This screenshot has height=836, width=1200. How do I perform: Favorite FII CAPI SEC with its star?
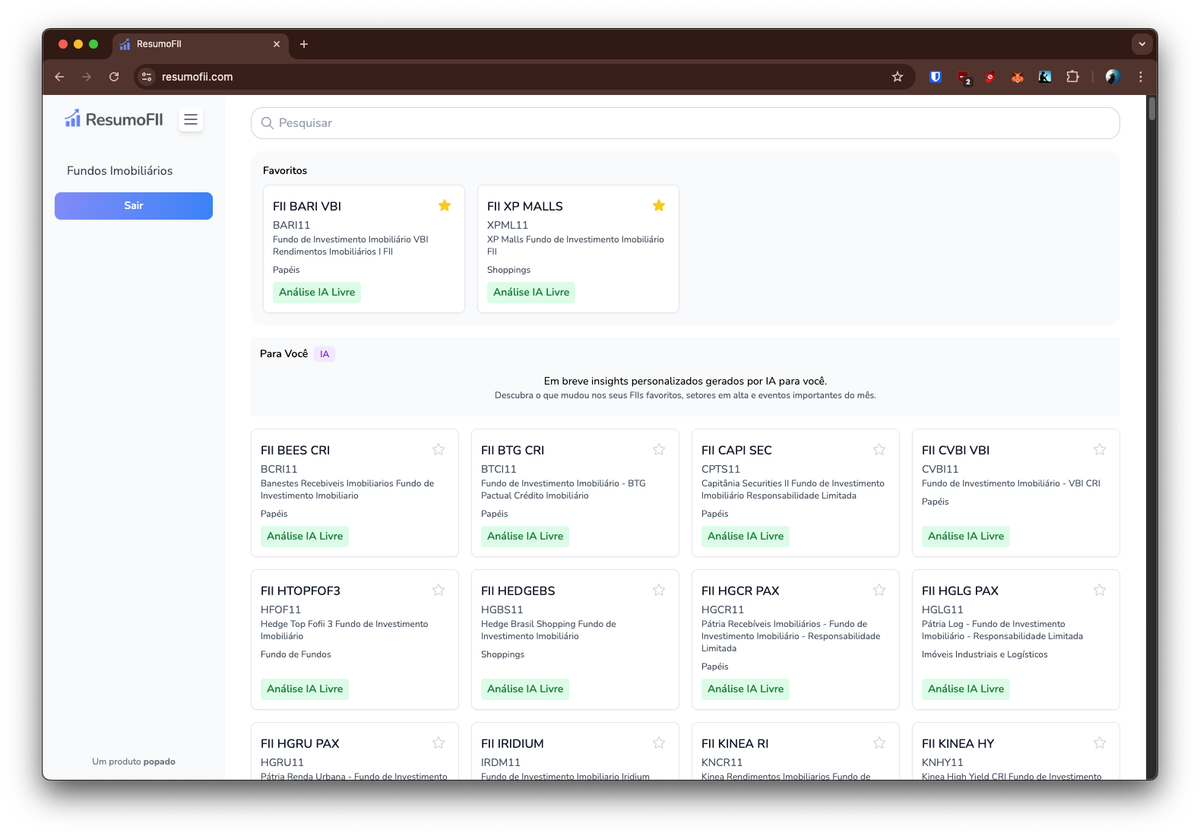(x=879, y=450)
